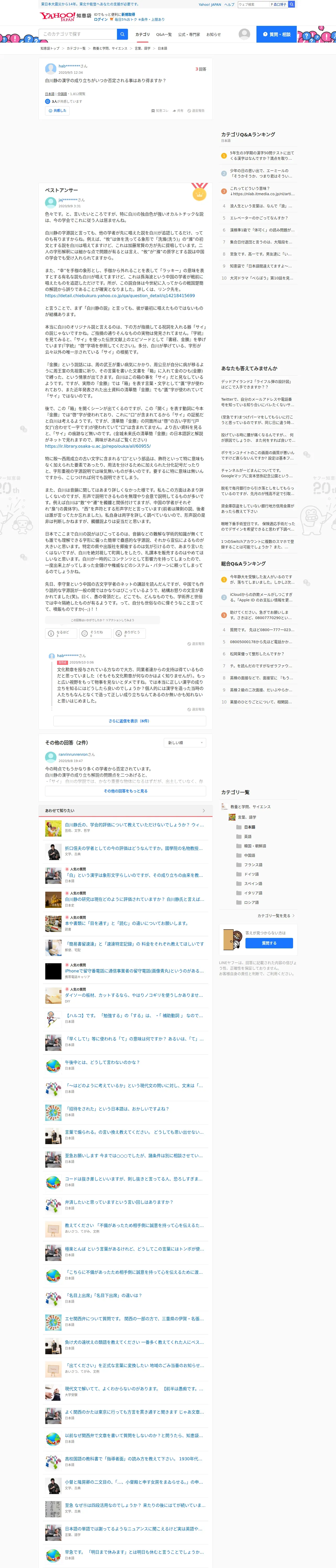The height and width of the screenshot is (1568, 336).
Task: Focus the ウェブ検索 input field
Action: pyautogui.click(x=254, y=4)
